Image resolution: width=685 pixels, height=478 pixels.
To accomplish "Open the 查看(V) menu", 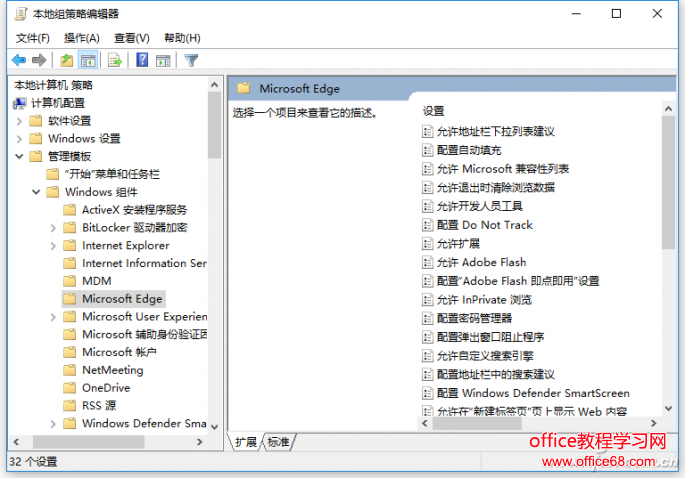I will (x=131, y=38).
